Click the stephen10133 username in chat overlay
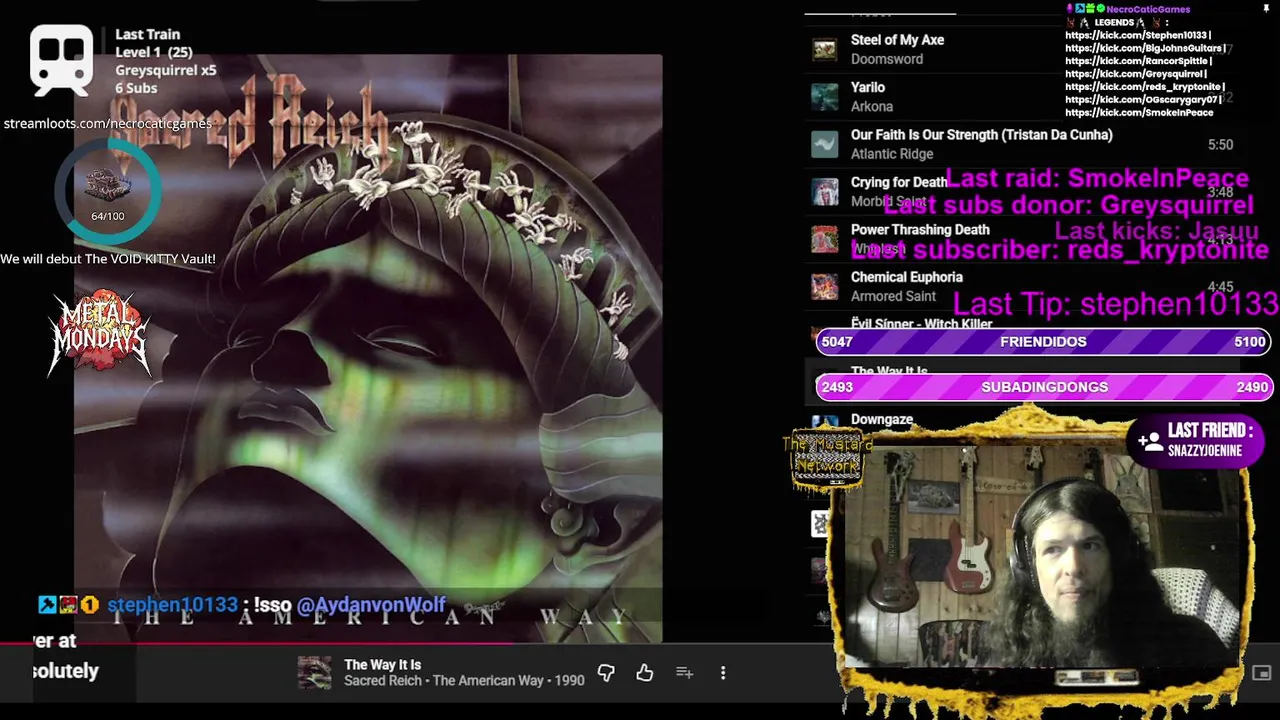 [x=172, y=605]
